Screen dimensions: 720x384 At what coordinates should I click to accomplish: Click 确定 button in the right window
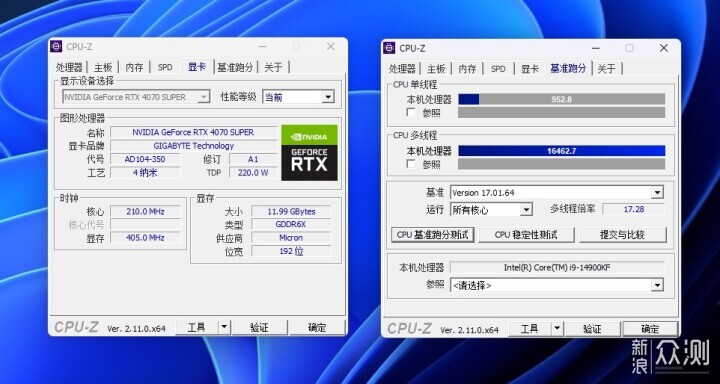click(x=650, y=328)
